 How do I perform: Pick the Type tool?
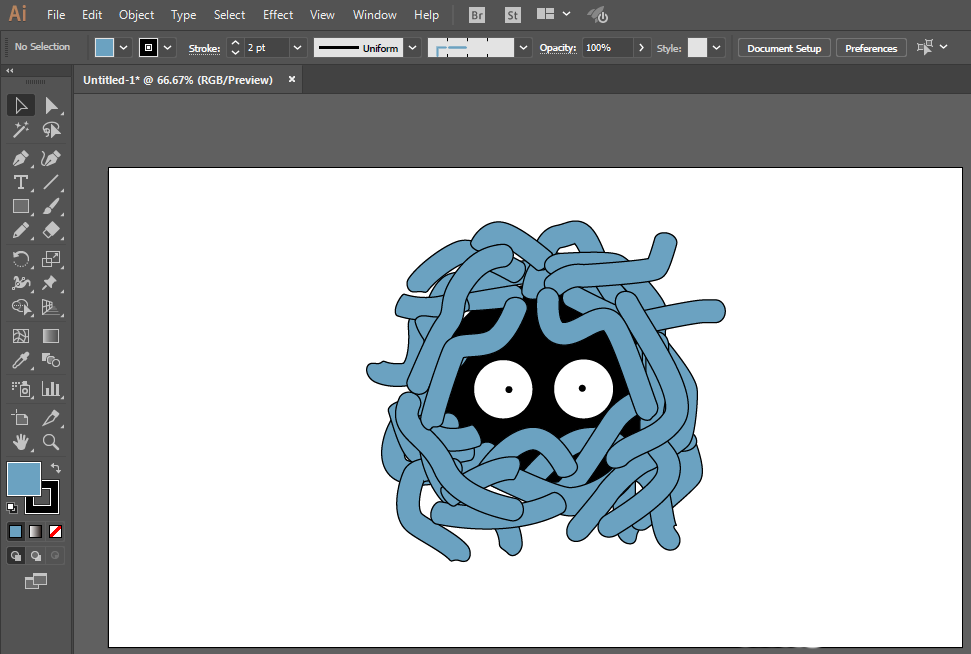click(x=21, y=183)
